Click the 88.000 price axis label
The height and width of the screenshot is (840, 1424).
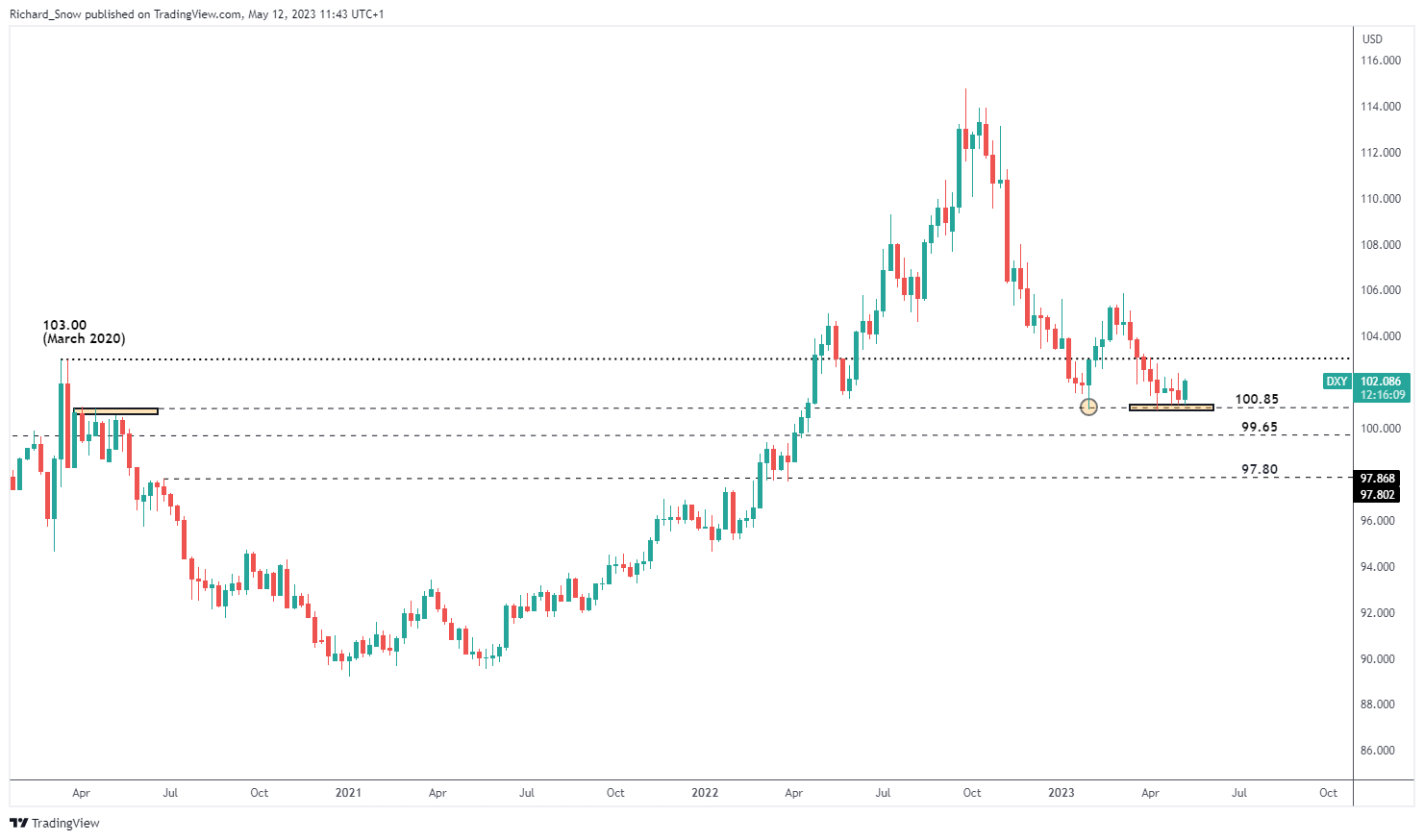1380,704
